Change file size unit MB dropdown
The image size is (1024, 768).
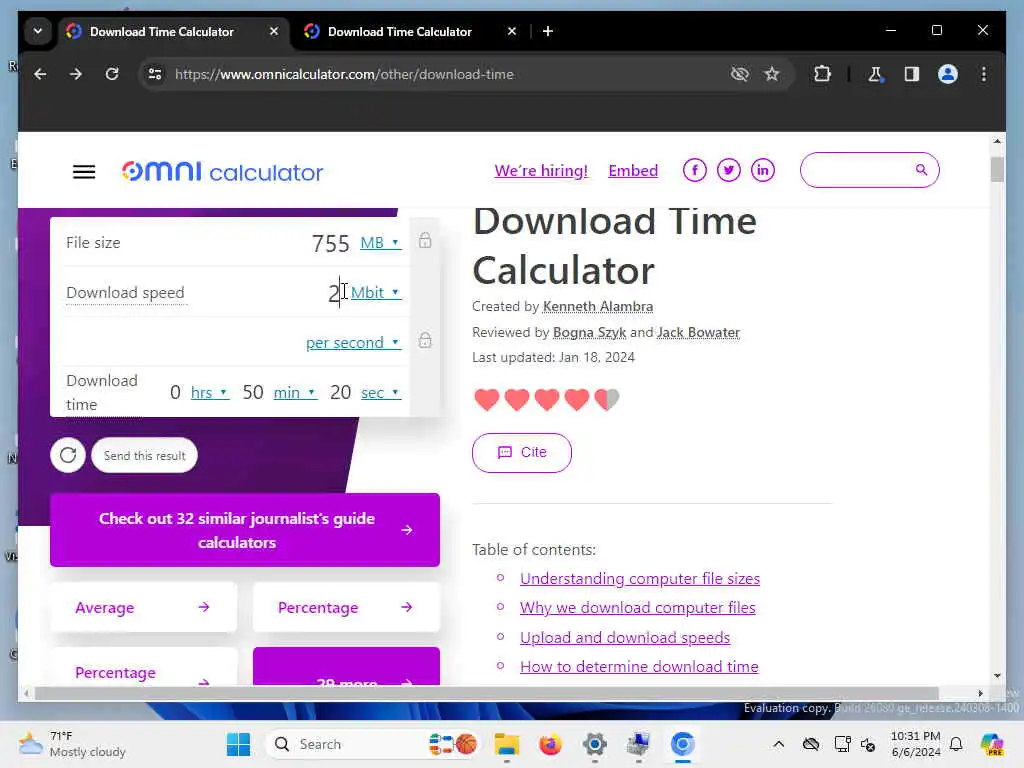(x=380, y=243)
